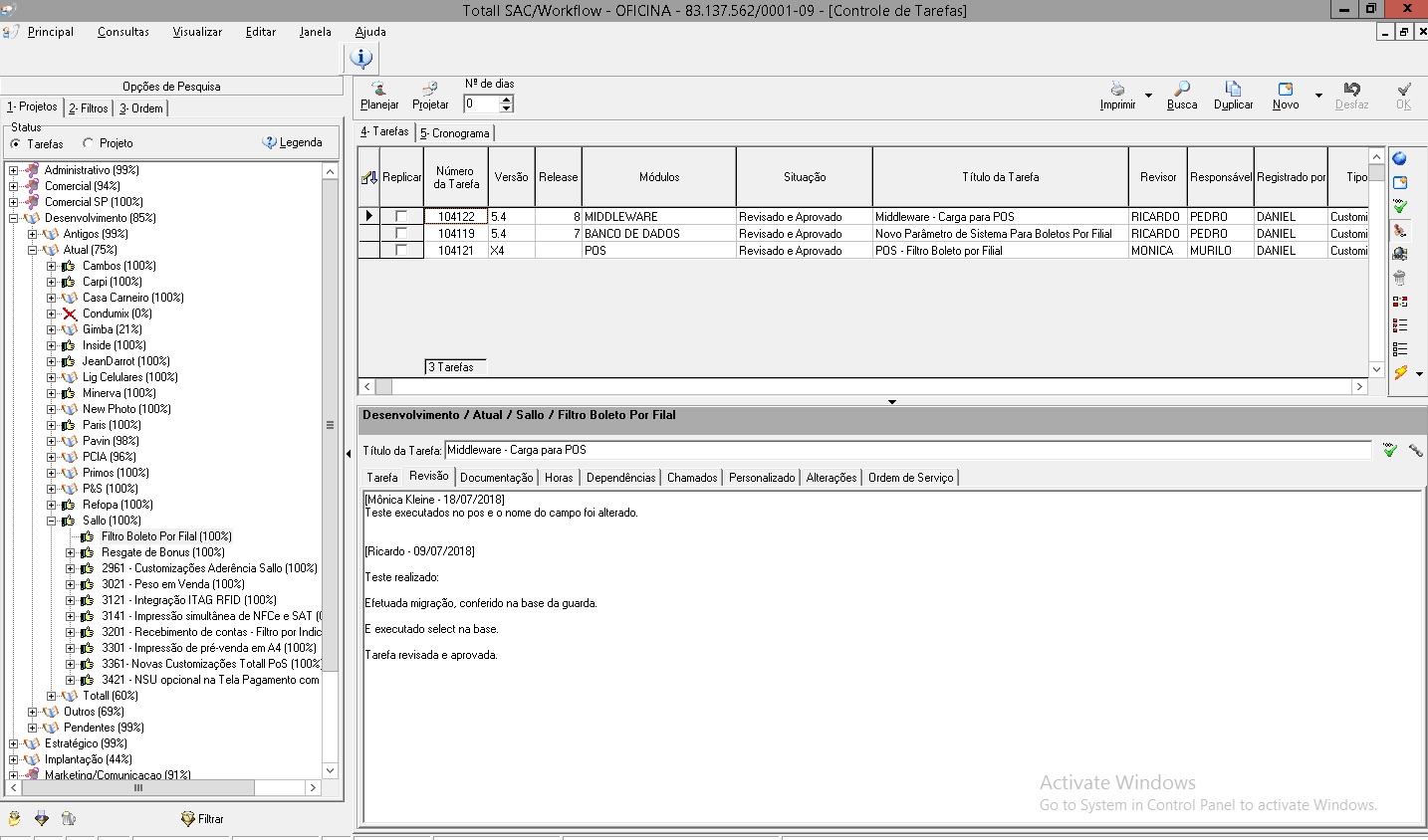Image resolution: width=1428 pixels, height=840 pixels.
Task: Click the trash can icon in right sidebar
Action: click(1400, 278)
